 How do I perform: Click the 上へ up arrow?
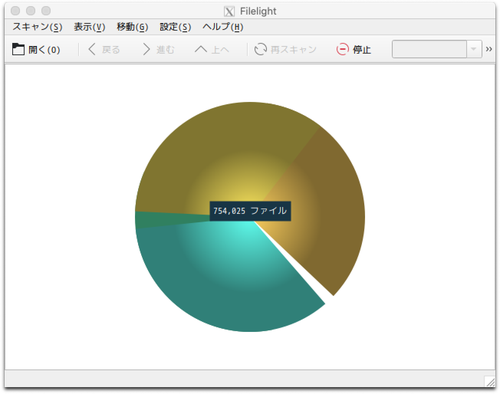tap(201, 49)
